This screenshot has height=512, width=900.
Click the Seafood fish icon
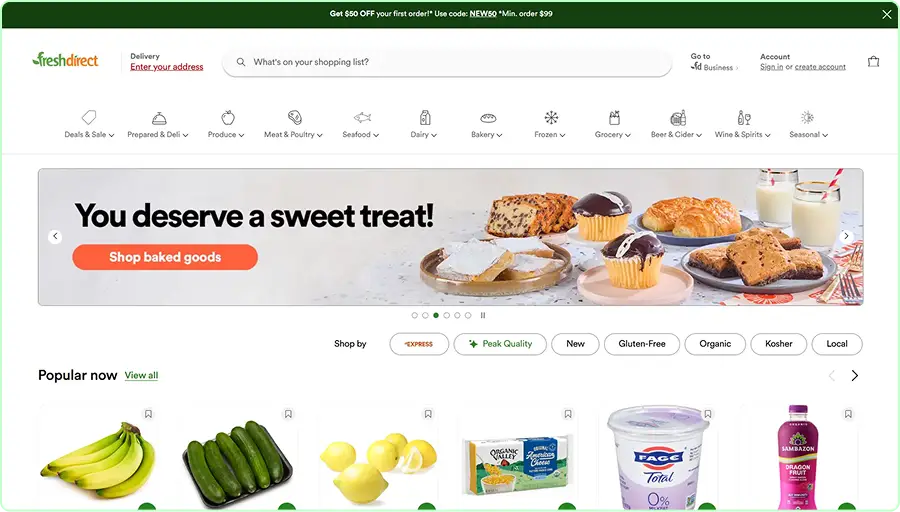point(362,118)
